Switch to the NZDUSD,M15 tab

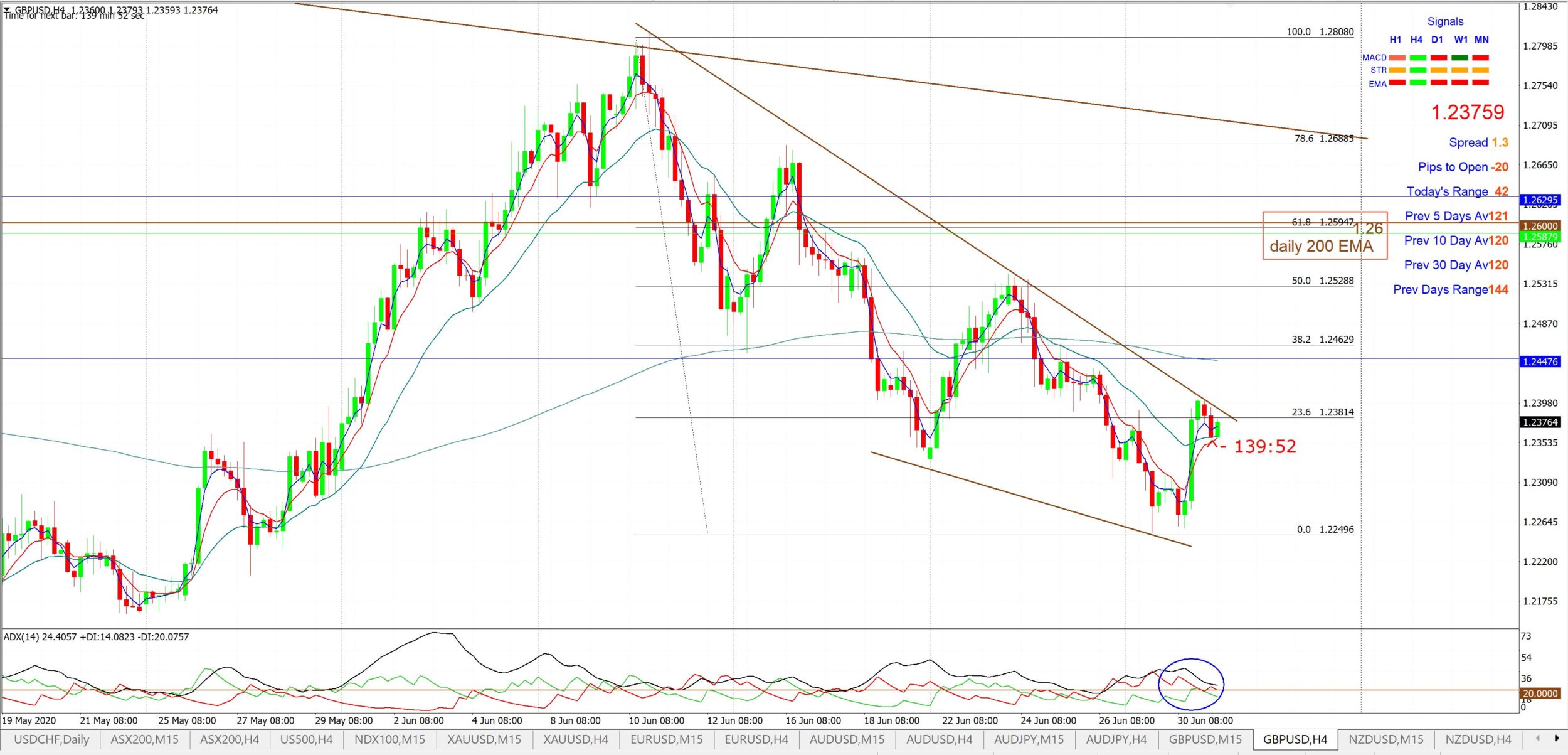pyautogui.click(x=1386, y=739)
